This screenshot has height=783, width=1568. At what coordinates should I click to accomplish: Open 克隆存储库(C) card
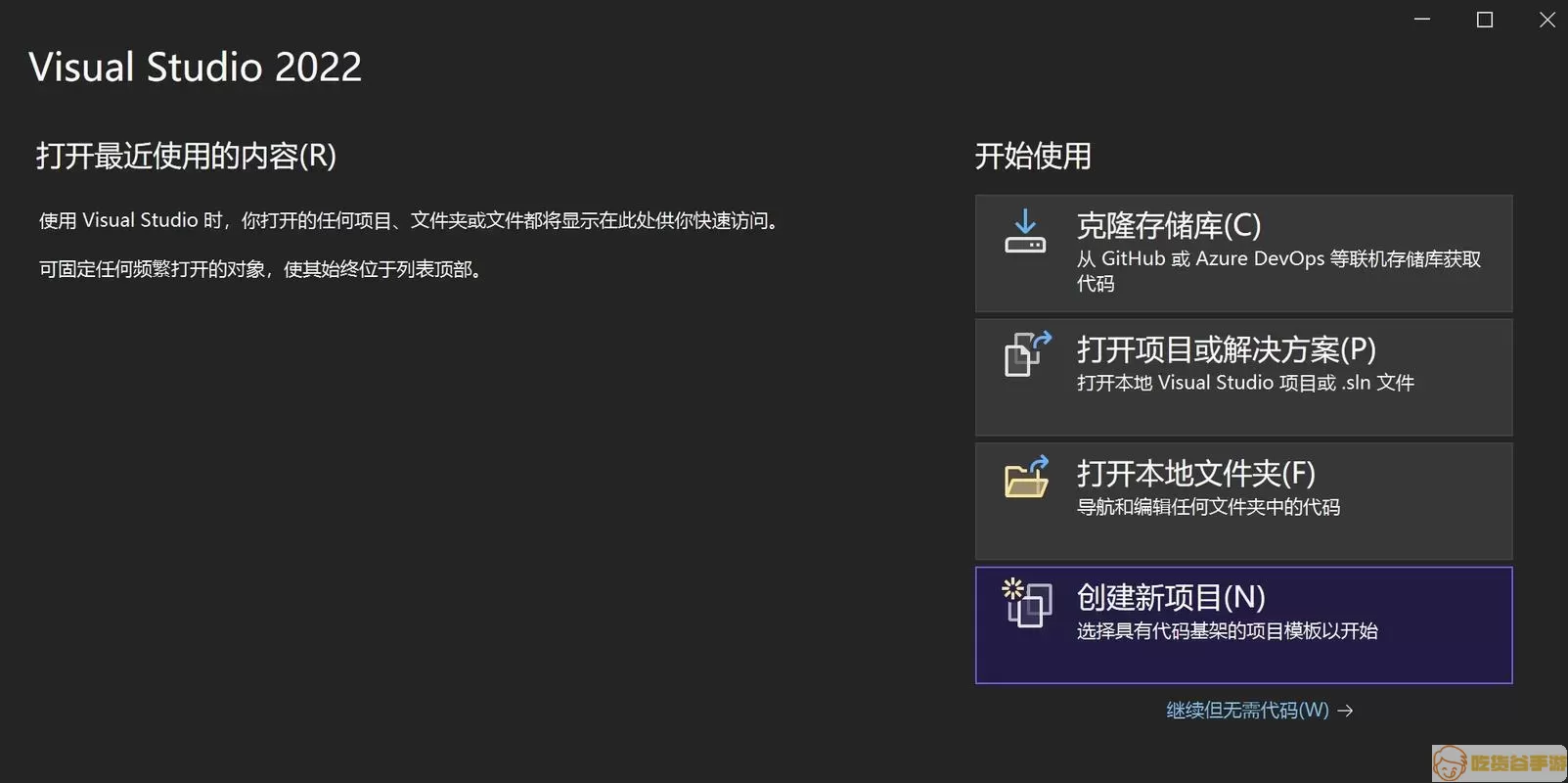[1243, 253]
